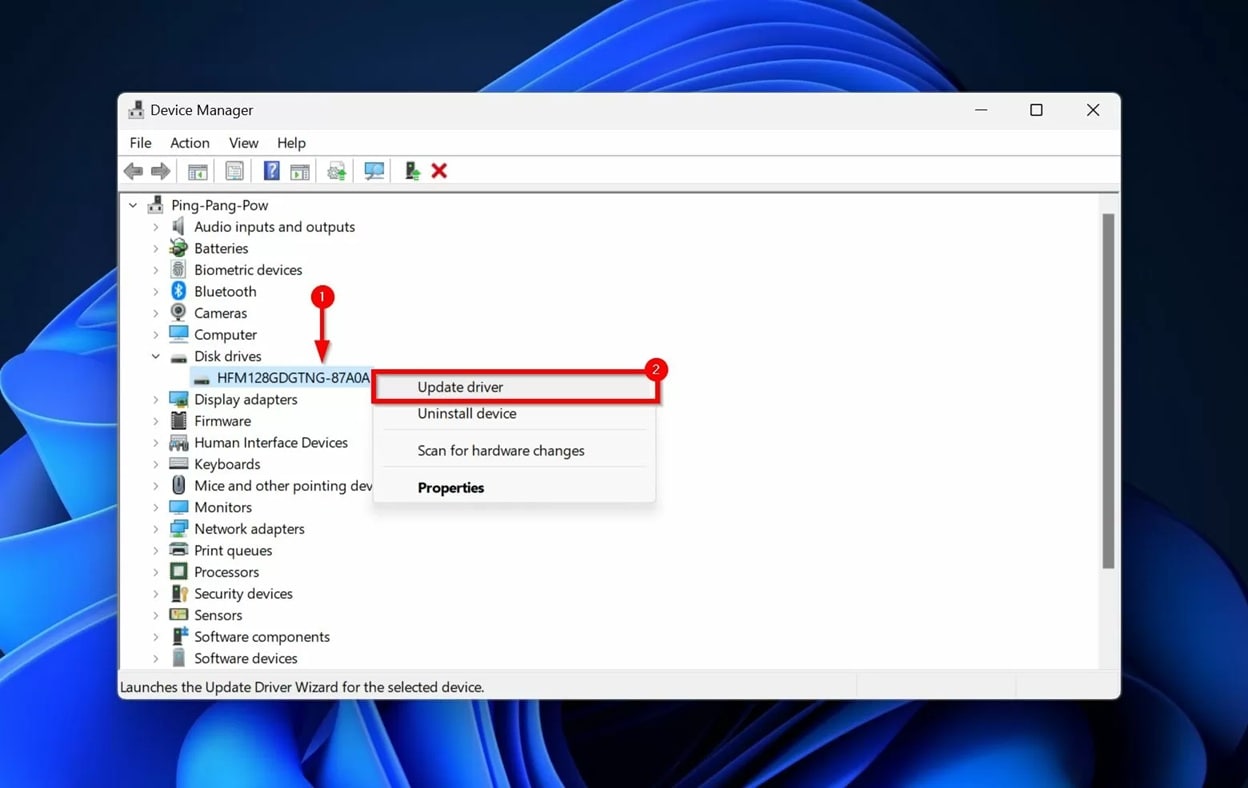Expand Human Interface Devices category
The height and width of the screenshot is (788, 1248).
[156, 442]
